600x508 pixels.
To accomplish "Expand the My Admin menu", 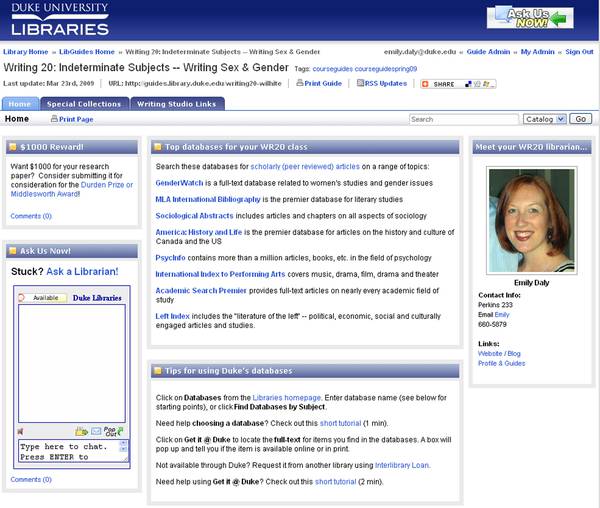I will point(538,51).
